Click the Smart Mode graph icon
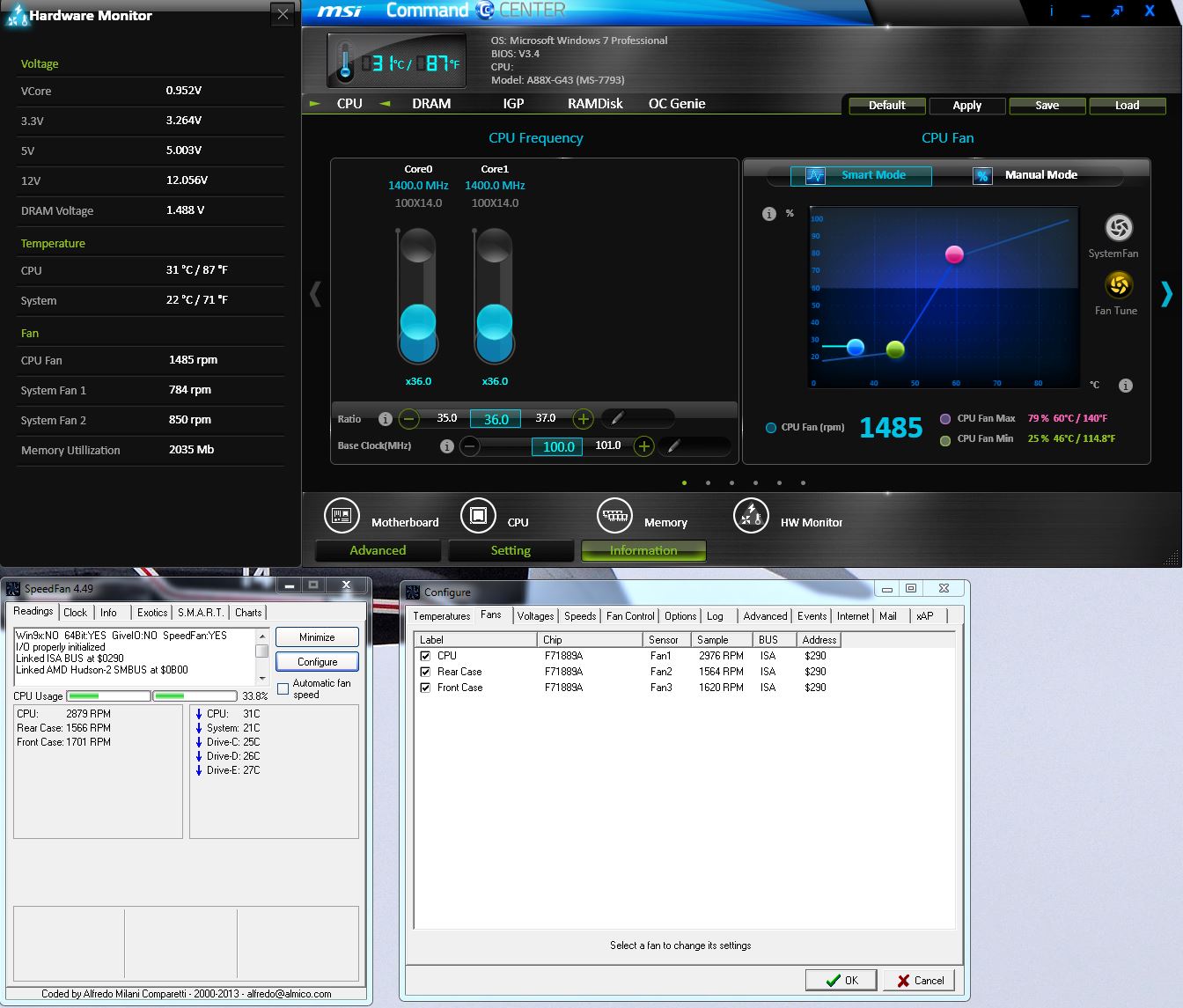1183x1008 pixels. 815,175
